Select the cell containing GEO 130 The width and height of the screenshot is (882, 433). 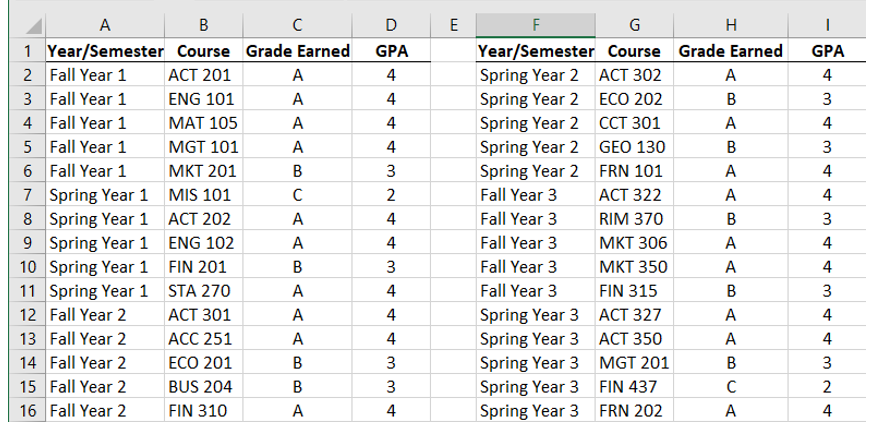click(x=634, y=147)
